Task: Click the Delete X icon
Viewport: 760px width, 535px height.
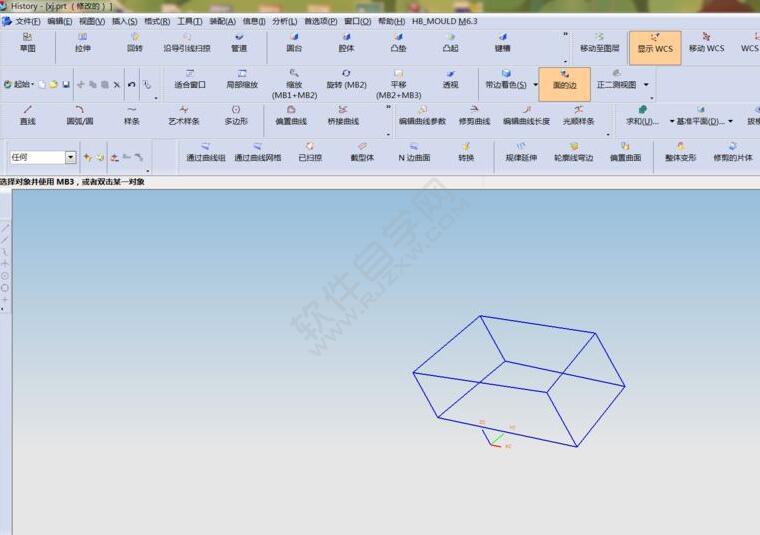Action: pos(117,85)
